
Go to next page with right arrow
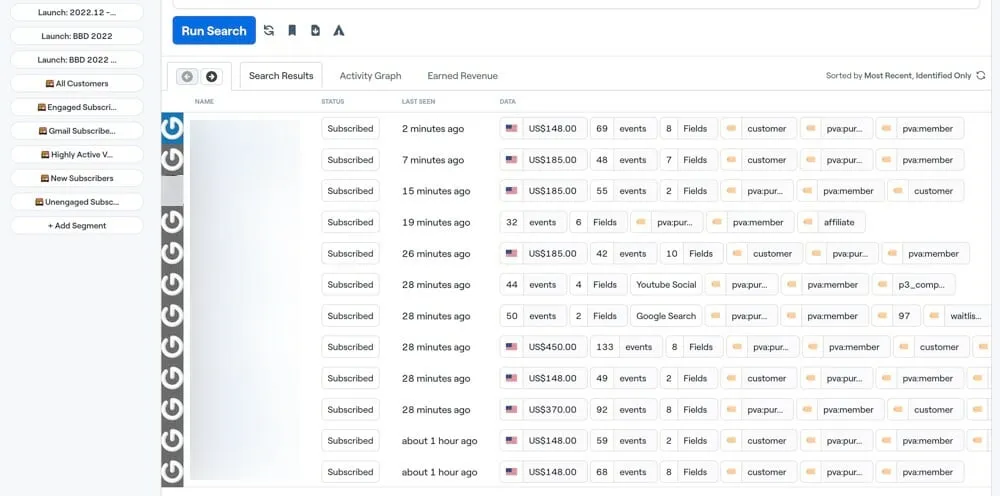point(212,76)
